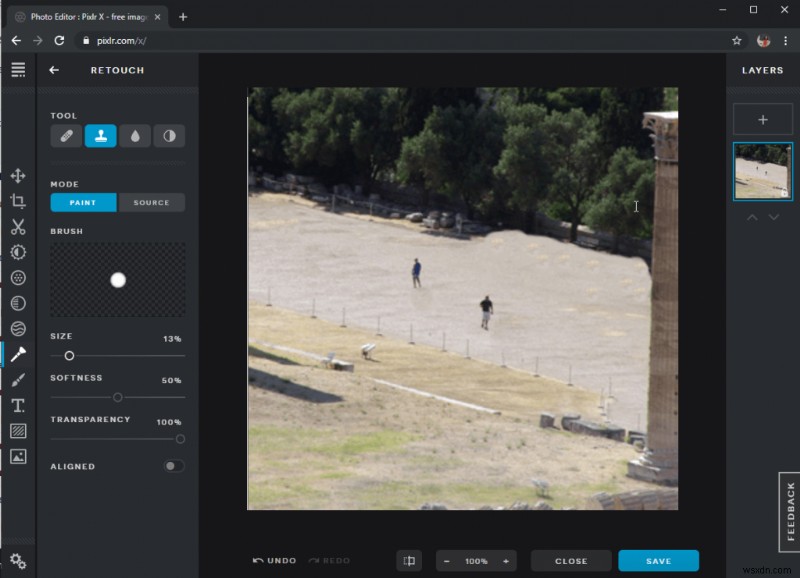Select the Text tool in the sidebar
This screenshot has width=800, height=578.
16,405
